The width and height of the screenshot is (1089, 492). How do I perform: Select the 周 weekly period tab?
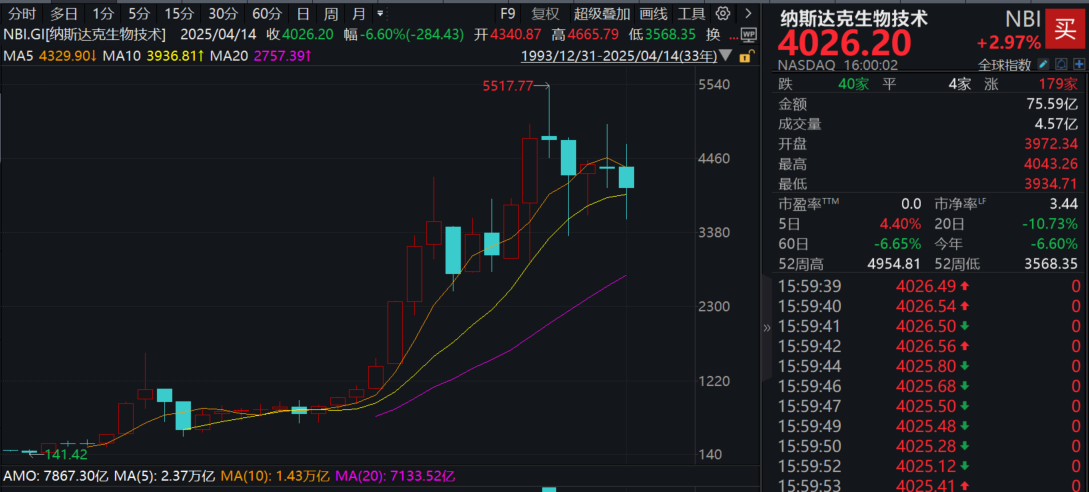pos(331,13)
